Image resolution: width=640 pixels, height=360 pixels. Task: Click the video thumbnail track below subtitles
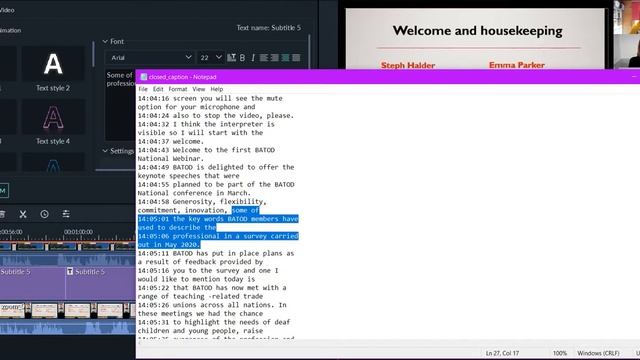click(67, 311)
